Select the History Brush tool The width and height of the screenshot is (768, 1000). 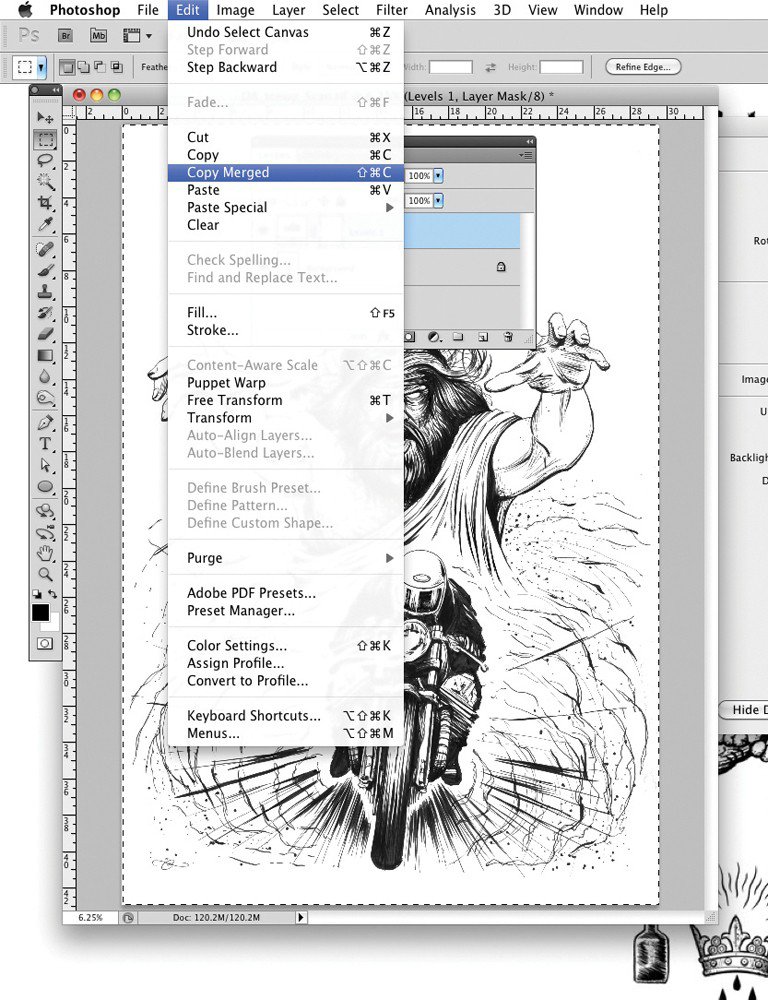click(x=45, y=312)
